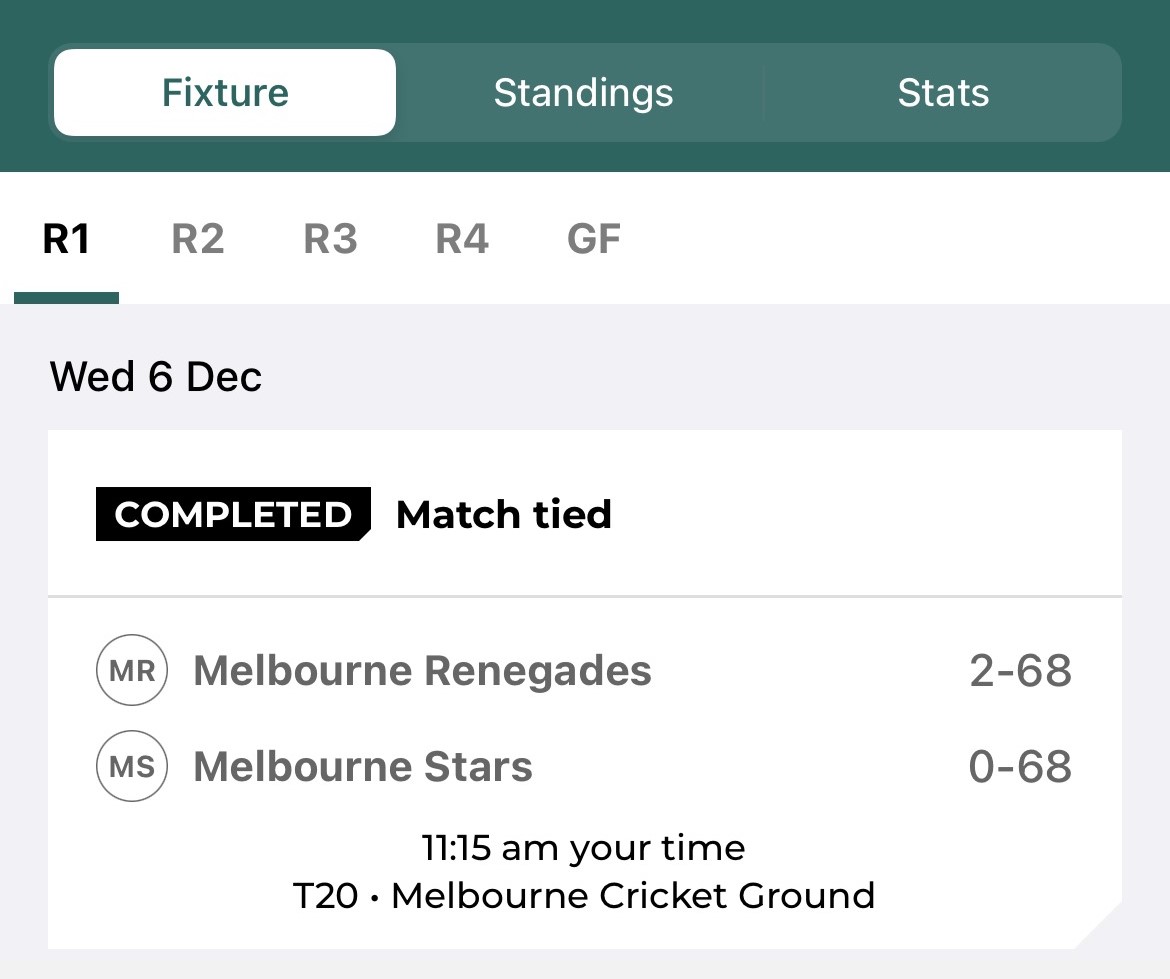Select the R1 round toggle
This screenshot has height=979, width=1170.
point(66,238)
